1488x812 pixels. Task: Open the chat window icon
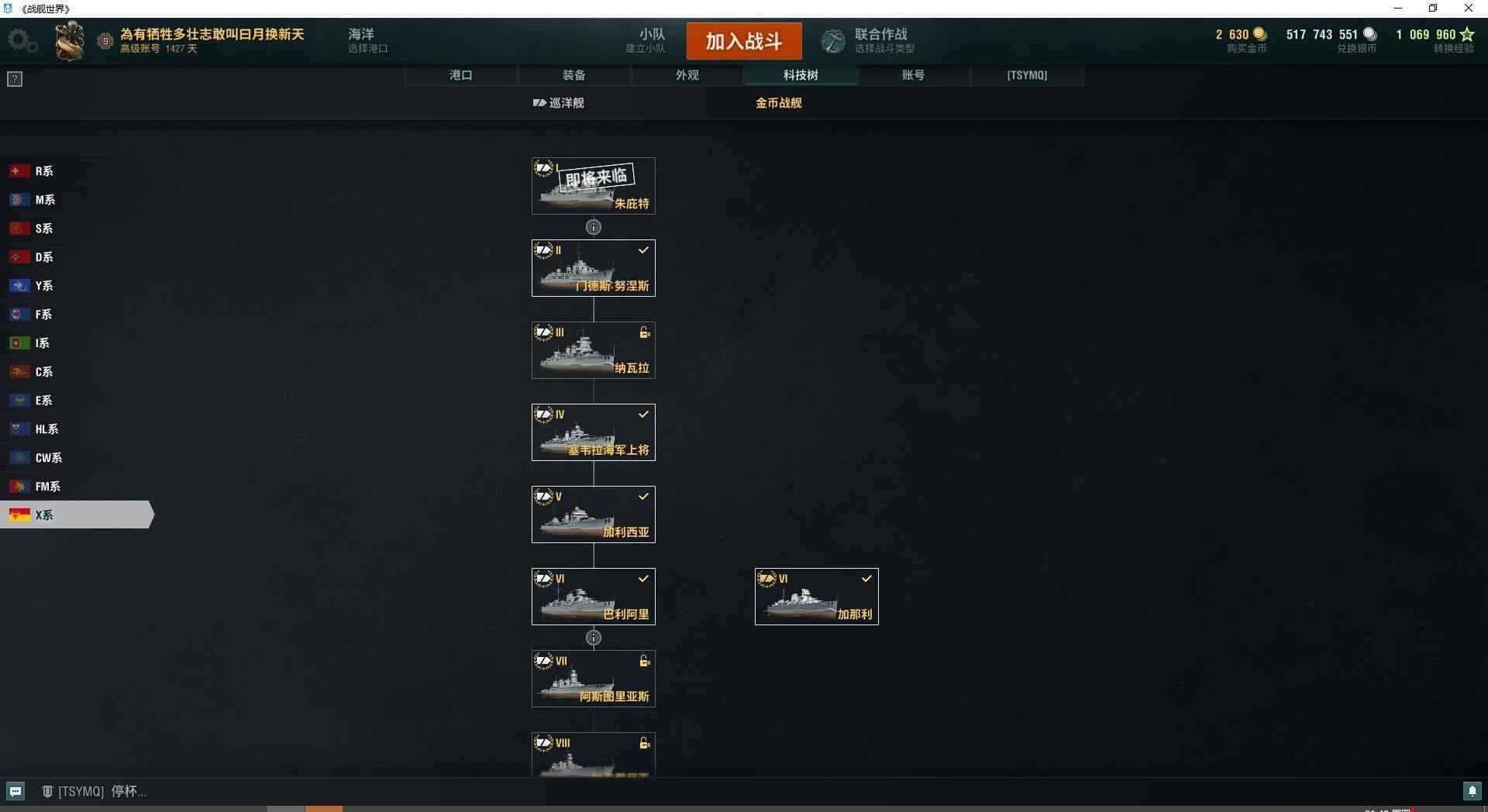pos(15,791)
